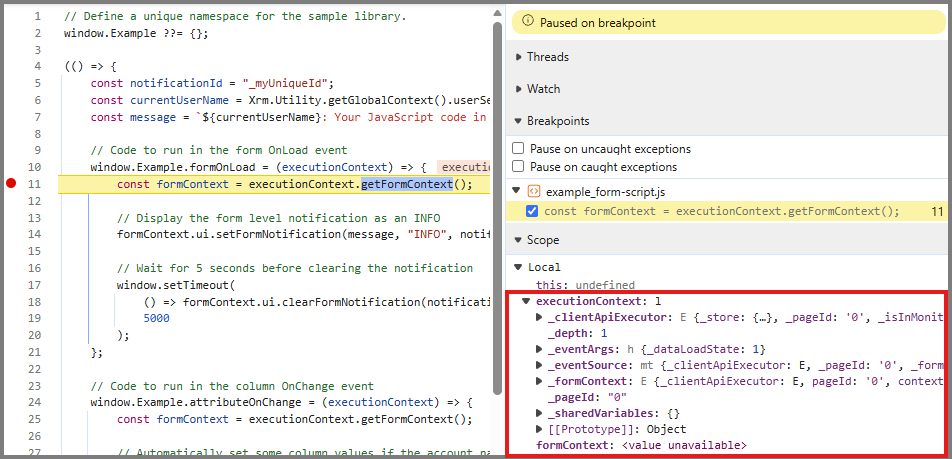
Task: Click the Paused on breakpoint message text
Action: [597, 24]
